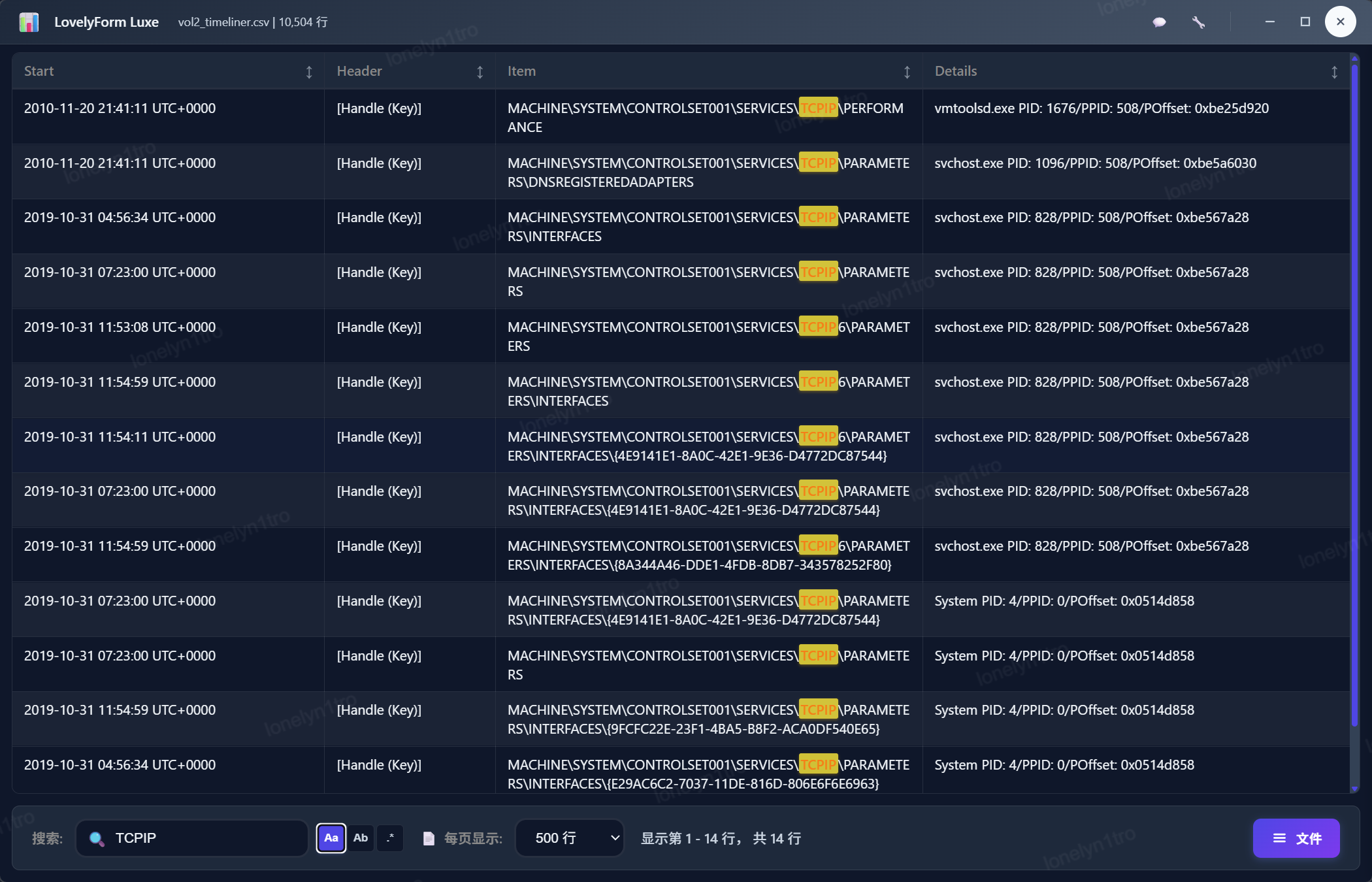Click the page icon beside 每页显示
Screen dimensions: 1372x882
[429, 838]
